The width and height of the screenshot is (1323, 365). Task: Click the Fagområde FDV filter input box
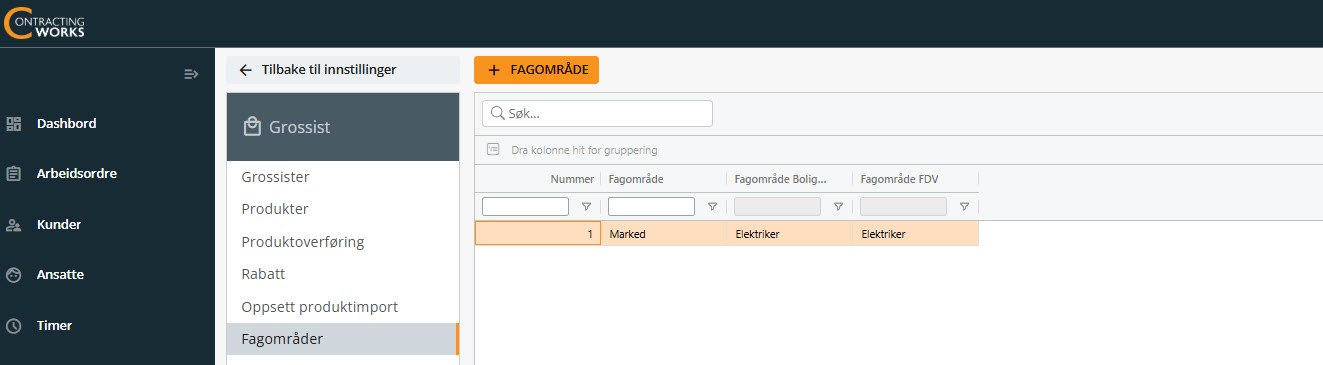[x=903, y=207]
